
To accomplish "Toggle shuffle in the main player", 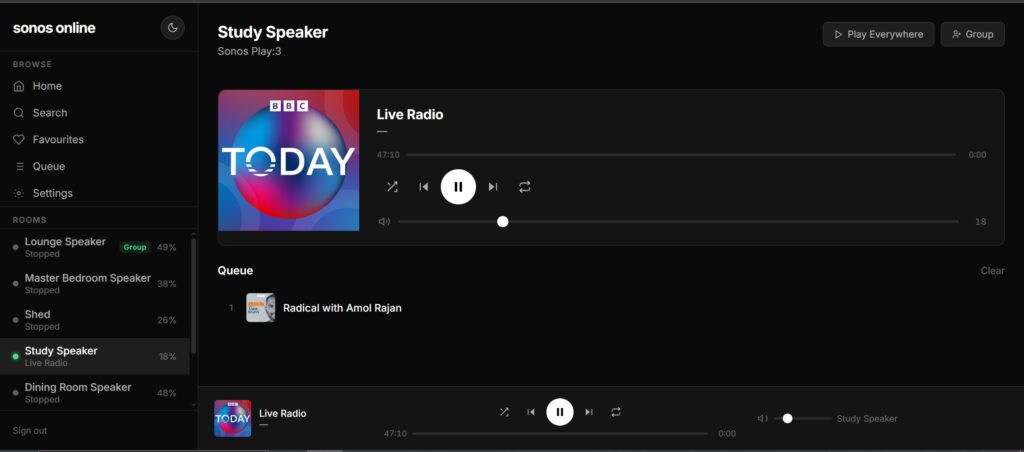I will 392,187.
